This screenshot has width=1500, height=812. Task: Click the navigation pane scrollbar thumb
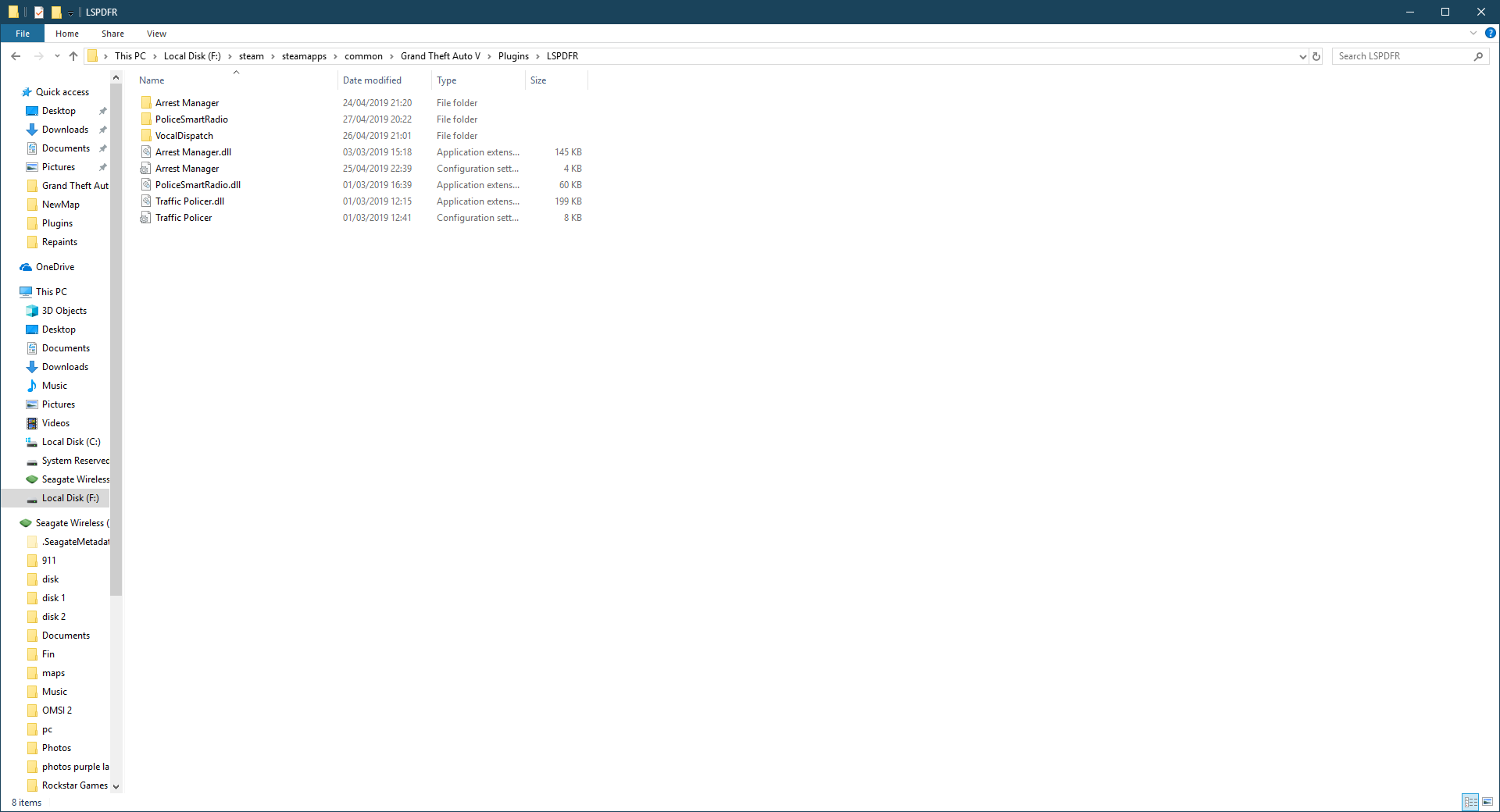tap(116, 340)
